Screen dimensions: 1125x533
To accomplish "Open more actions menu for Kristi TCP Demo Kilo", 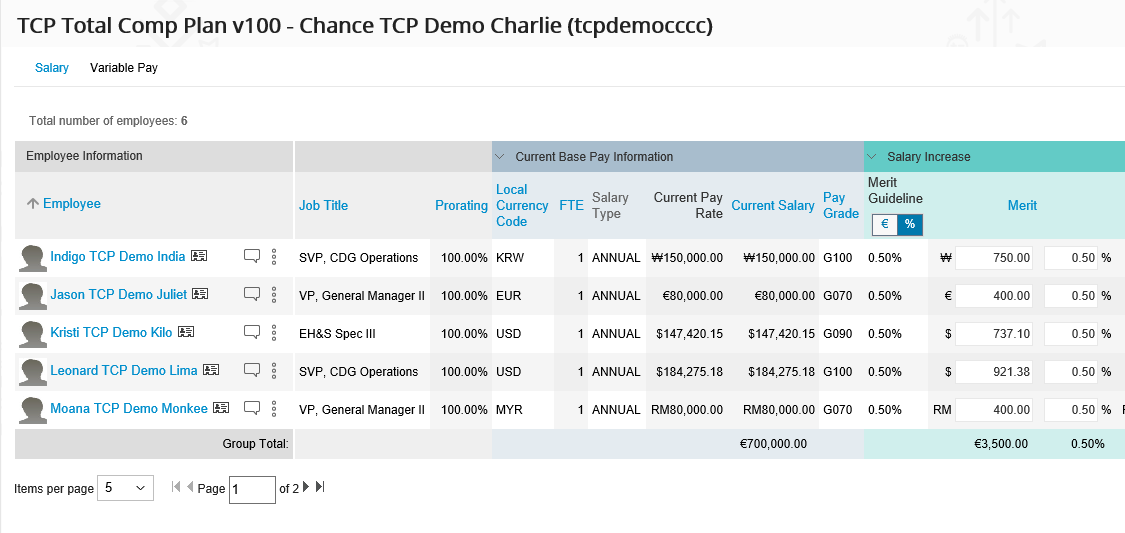I will click(x=273, y=333).
